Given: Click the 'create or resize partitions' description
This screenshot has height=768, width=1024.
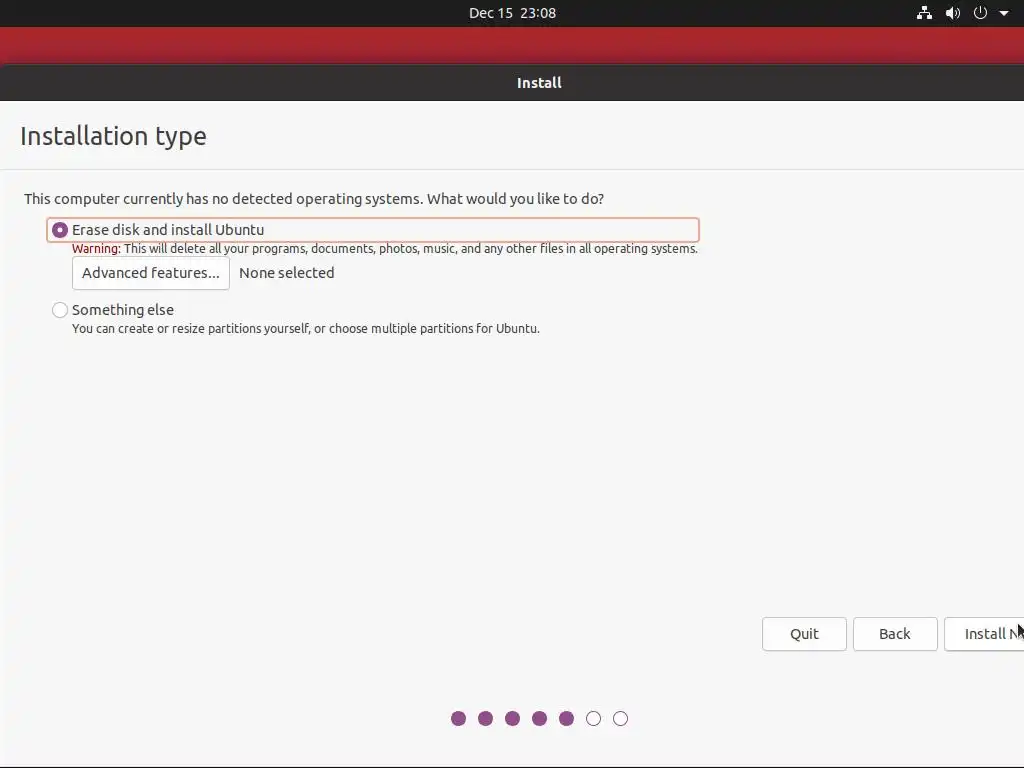Looking at the screenshot, I should click(x=306, y=328).
